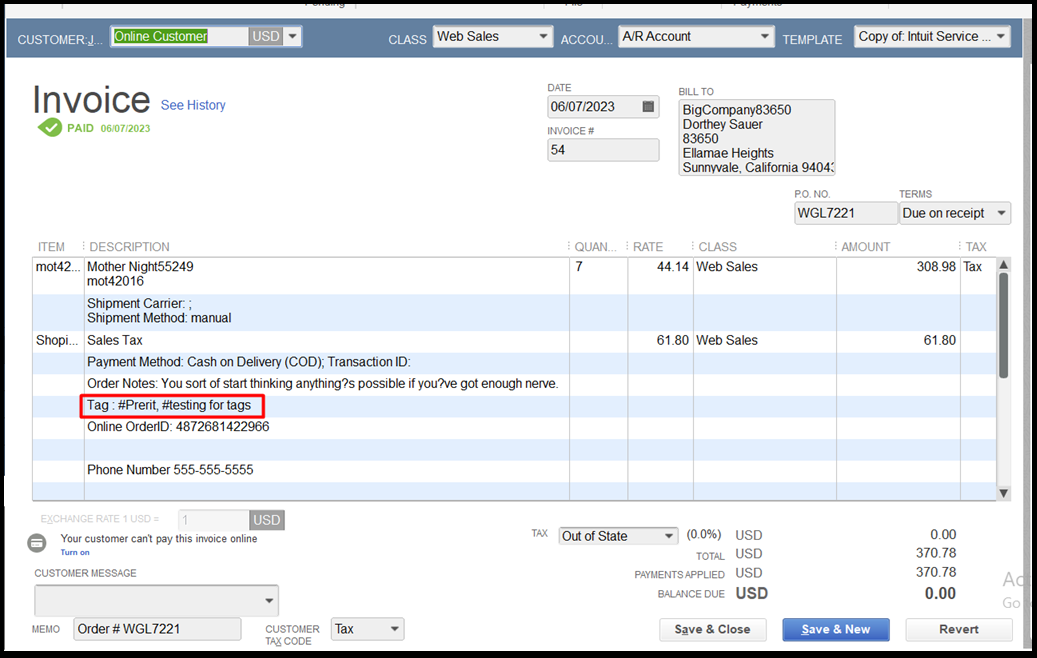Open the Terms dropdown Due on receipt
1037x658 pixels.
point(1000,213)
